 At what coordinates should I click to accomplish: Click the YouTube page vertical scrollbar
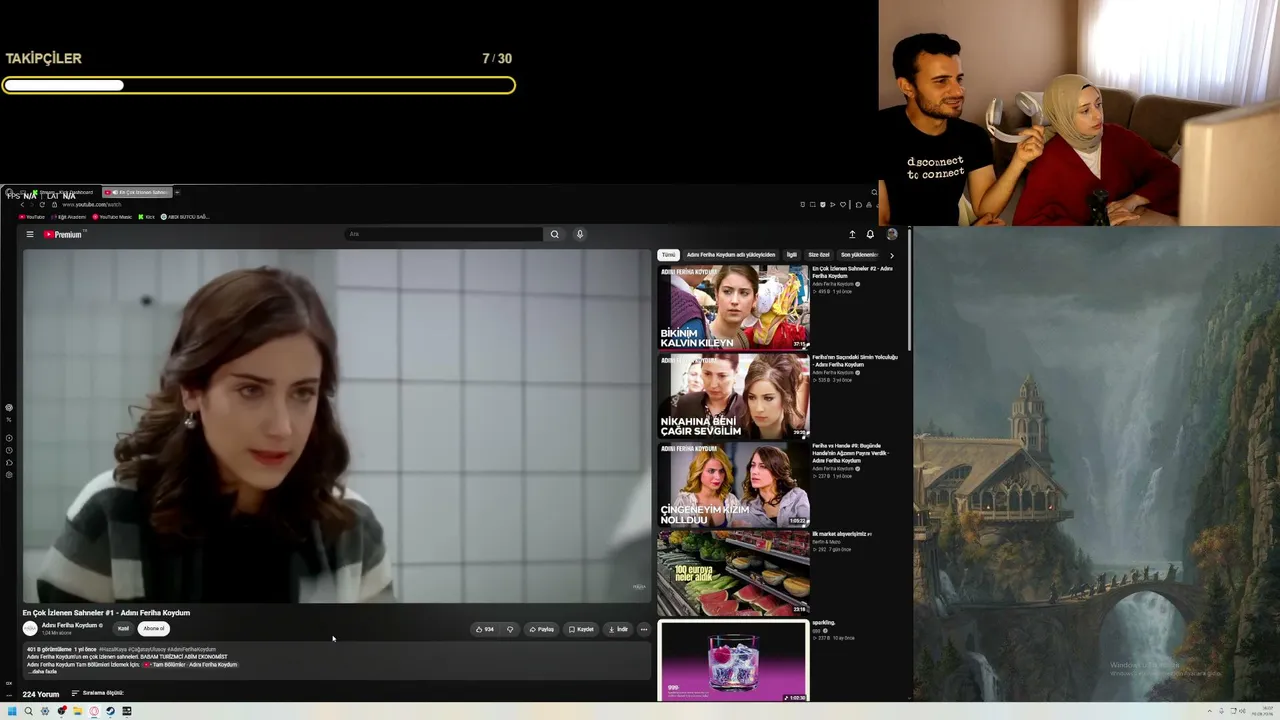click(909, 290)
